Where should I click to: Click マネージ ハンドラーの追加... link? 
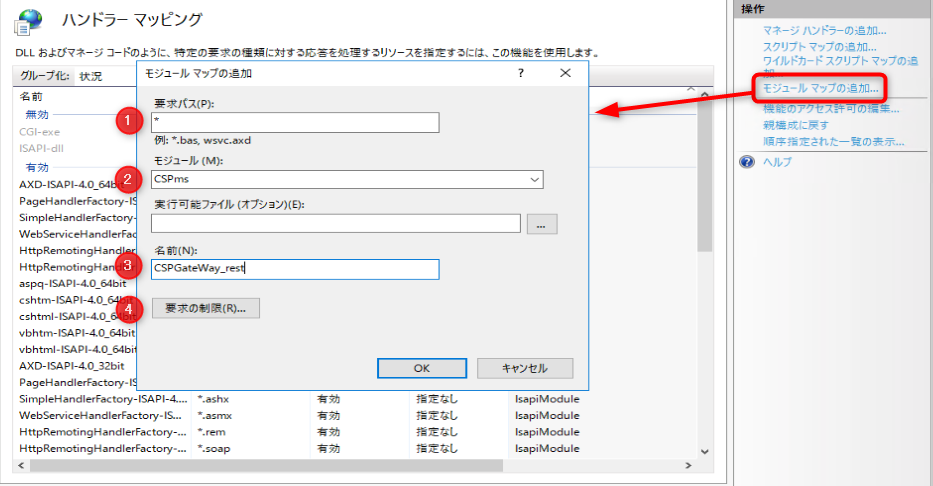(x=823, y=32)
